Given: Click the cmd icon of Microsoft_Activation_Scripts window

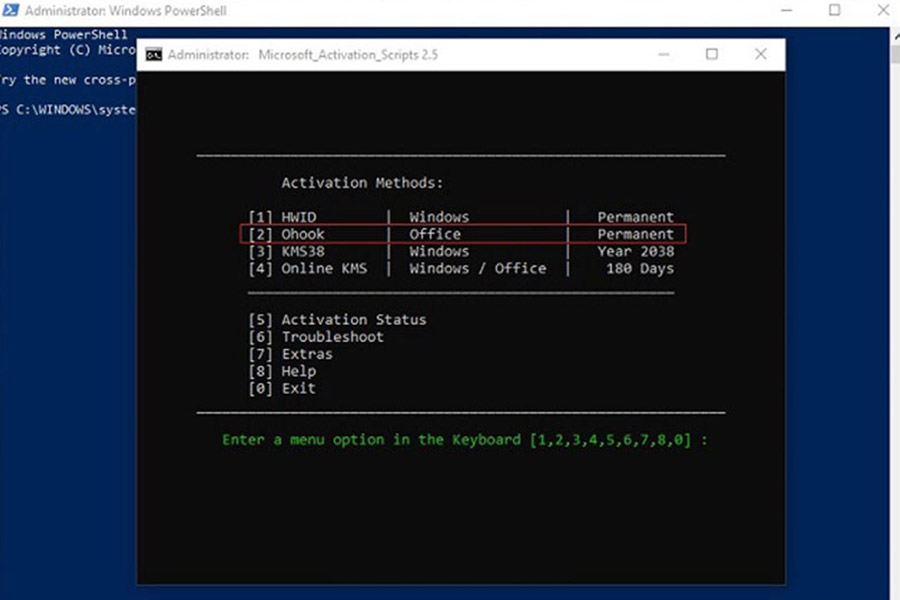Looking at the screenshot, I should click(x=154, y=55).
